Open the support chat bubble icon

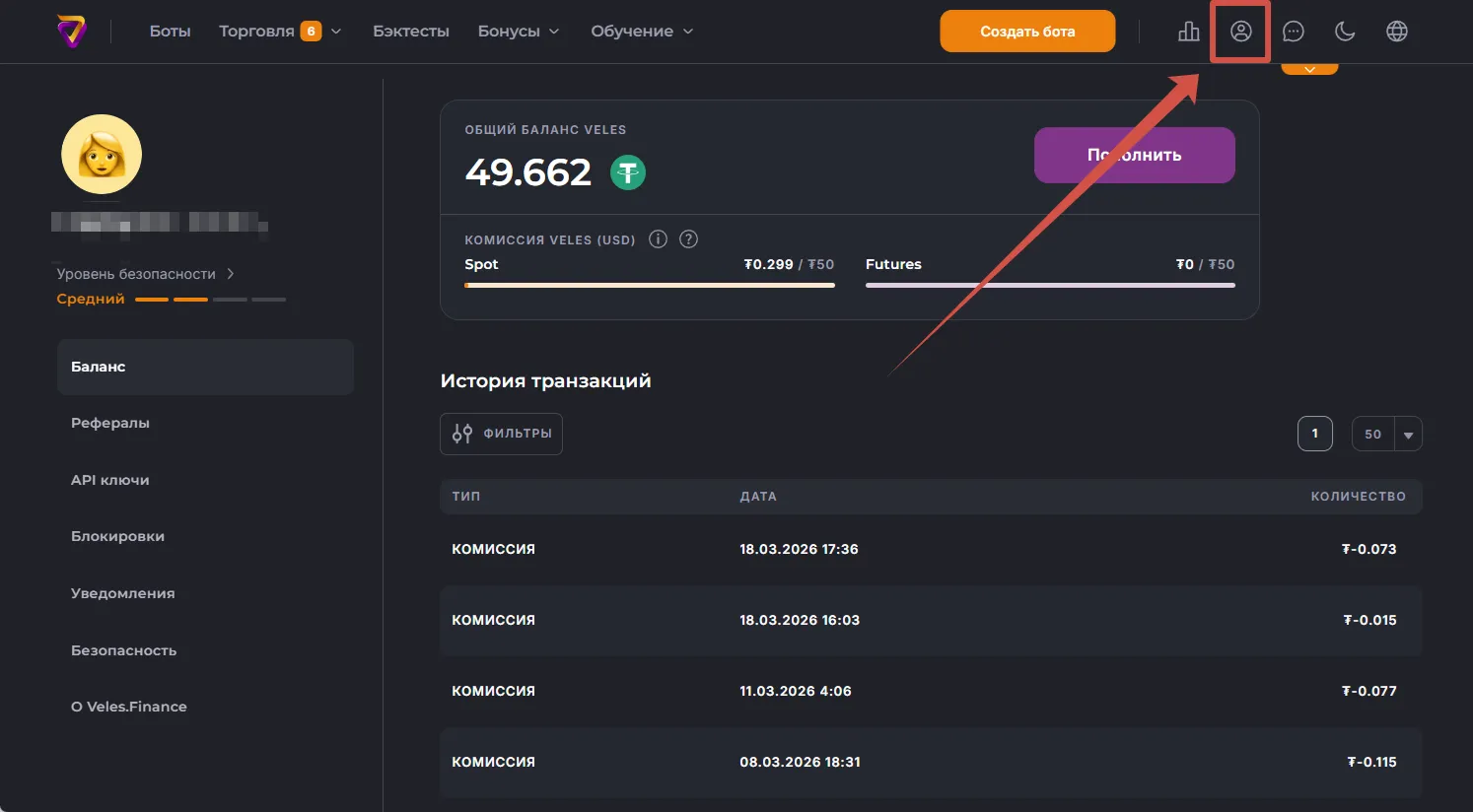(1293, 32)
